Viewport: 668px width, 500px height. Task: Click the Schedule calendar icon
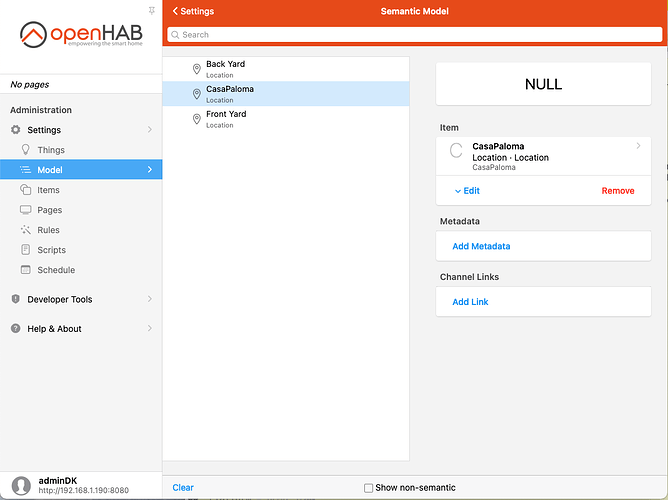point(27,270)
